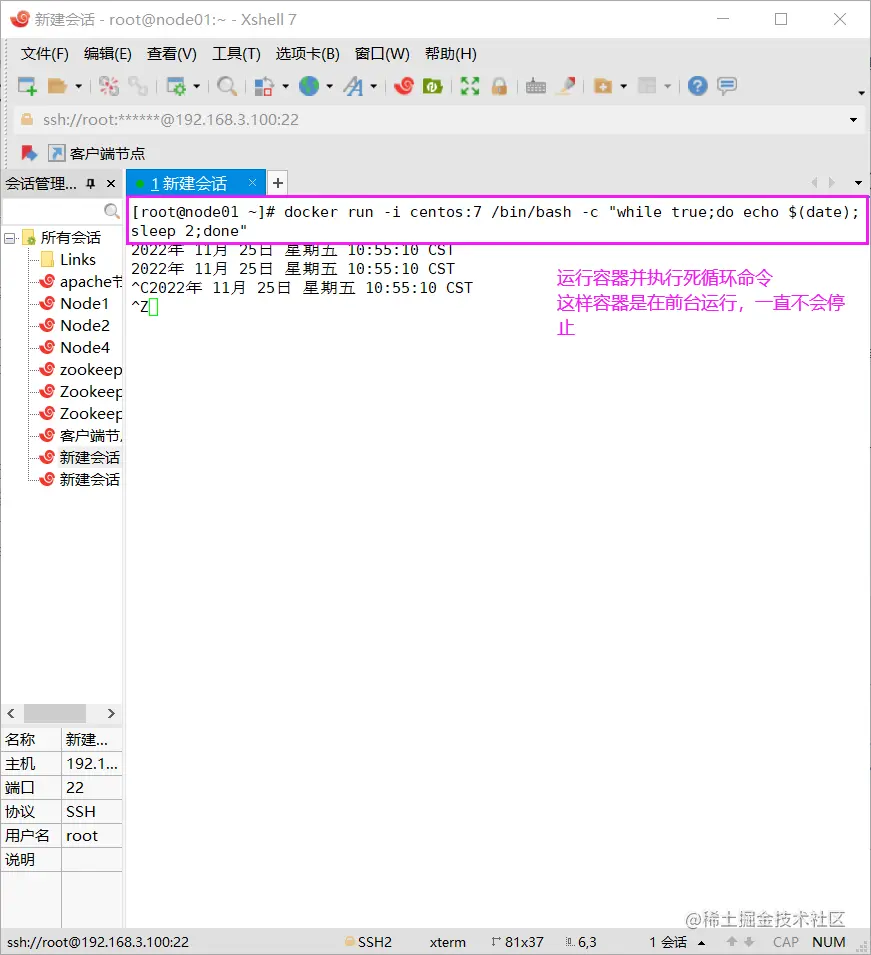Click the padlock lock-screen icon

pos(499,86)
